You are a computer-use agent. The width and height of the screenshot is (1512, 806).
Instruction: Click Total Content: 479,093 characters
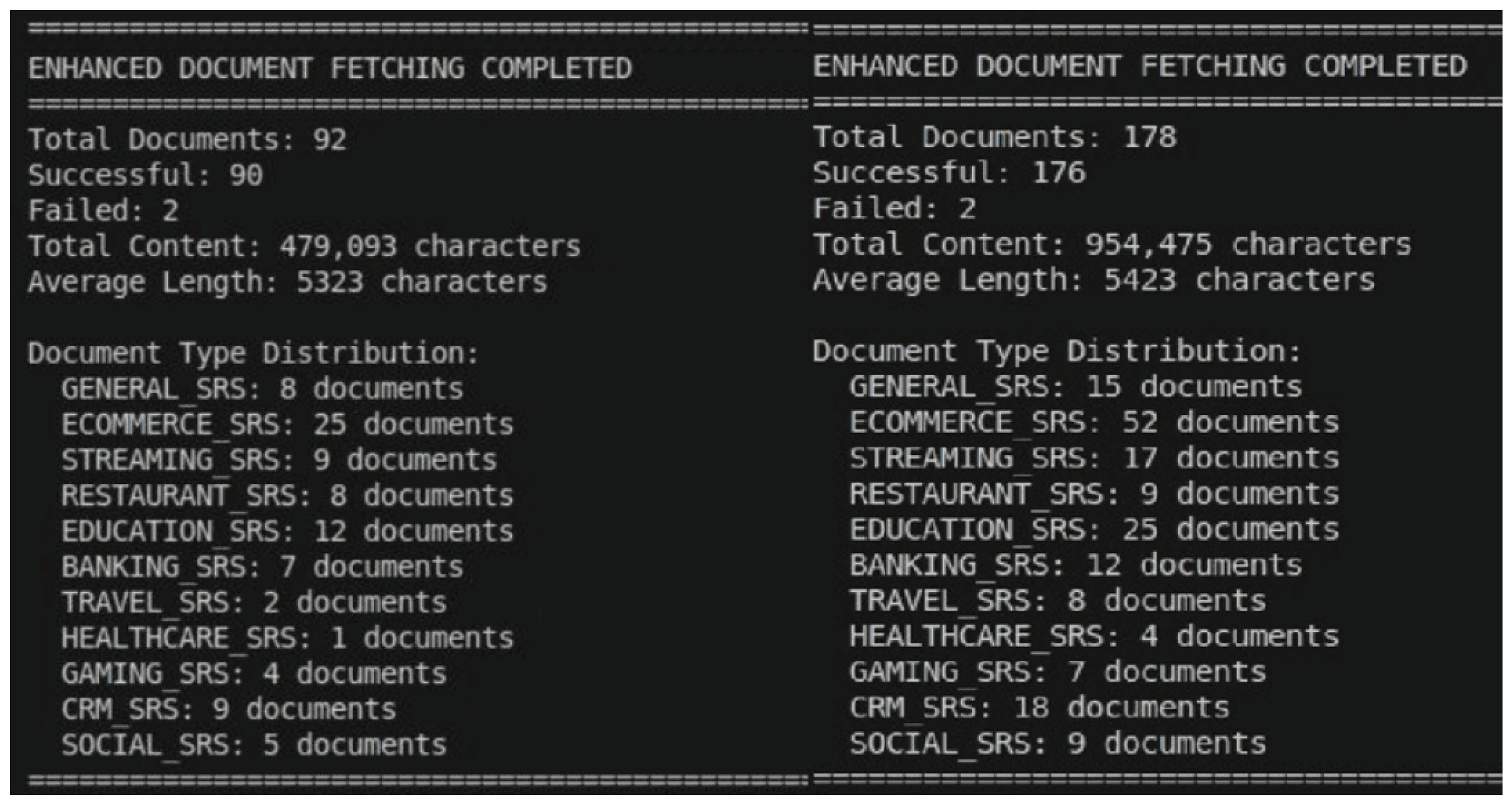304,246
